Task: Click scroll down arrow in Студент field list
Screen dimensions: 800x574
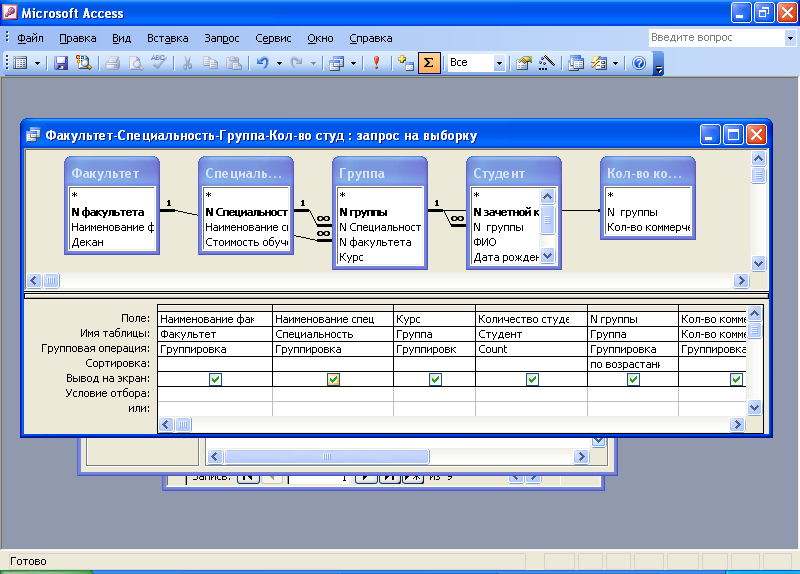Action: pyautogui.click(x=547, y=256)
